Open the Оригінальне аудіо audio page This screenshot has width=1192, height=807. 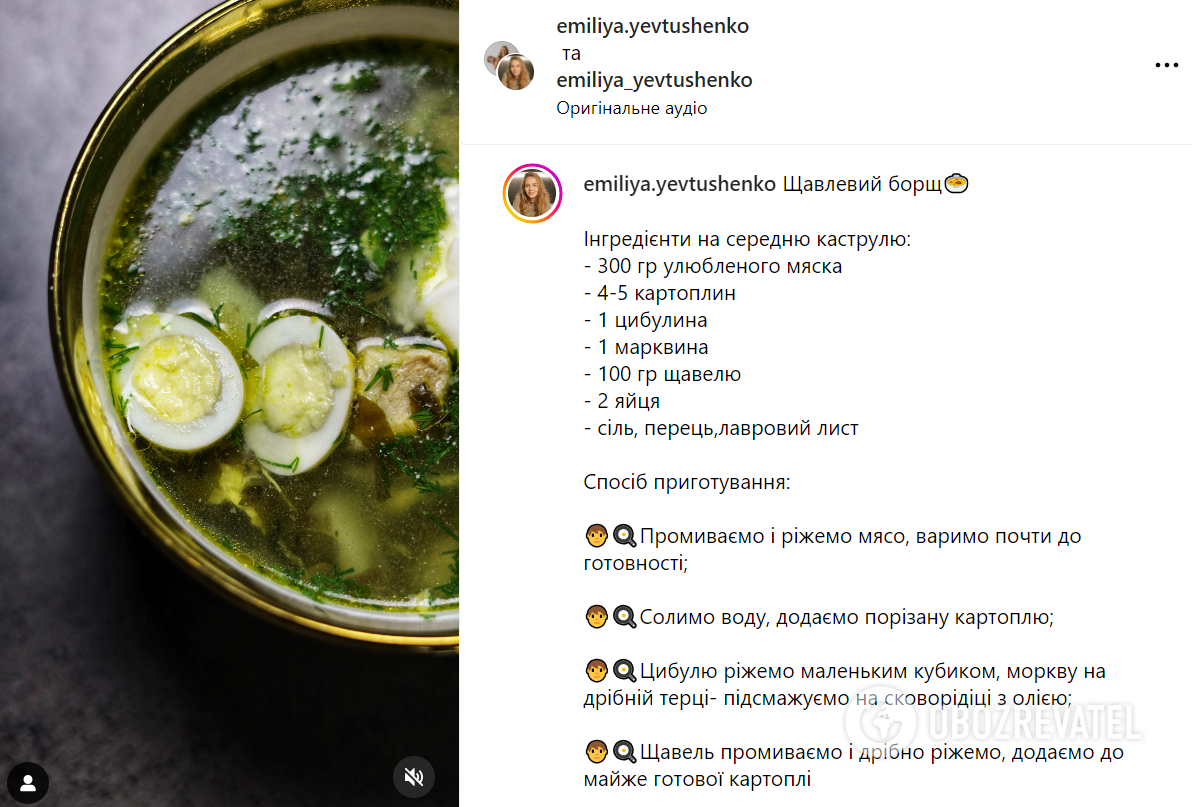click(631, 108)
